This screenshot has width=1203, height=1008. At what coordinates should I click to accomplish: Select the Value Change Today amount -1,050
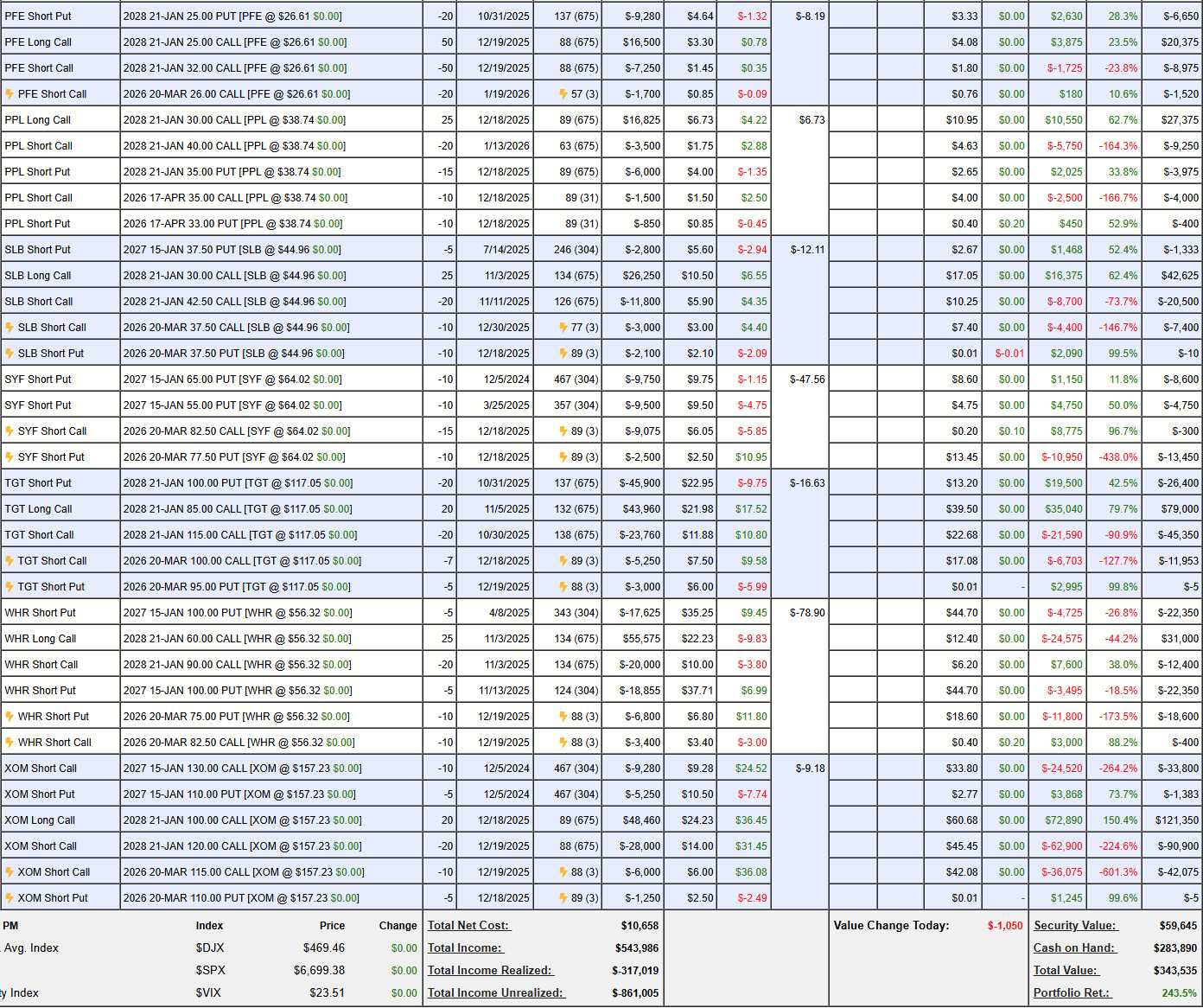click(1004, 926)
